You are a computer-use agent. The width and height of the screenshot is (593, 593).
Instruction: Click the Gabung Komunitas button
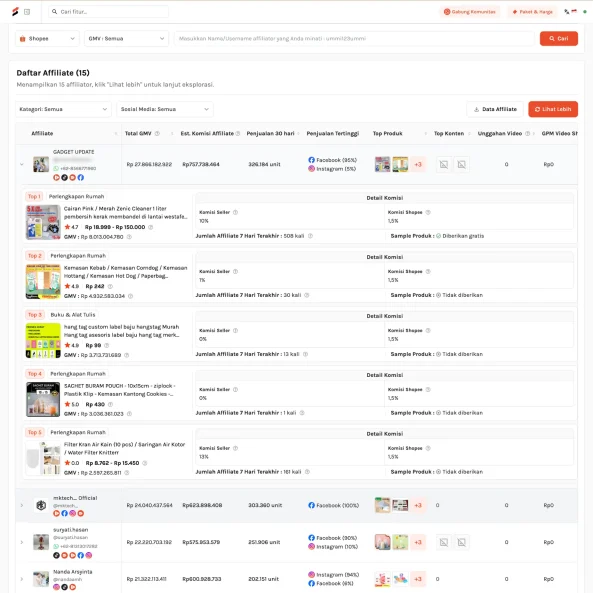click(x=470, y=12)
